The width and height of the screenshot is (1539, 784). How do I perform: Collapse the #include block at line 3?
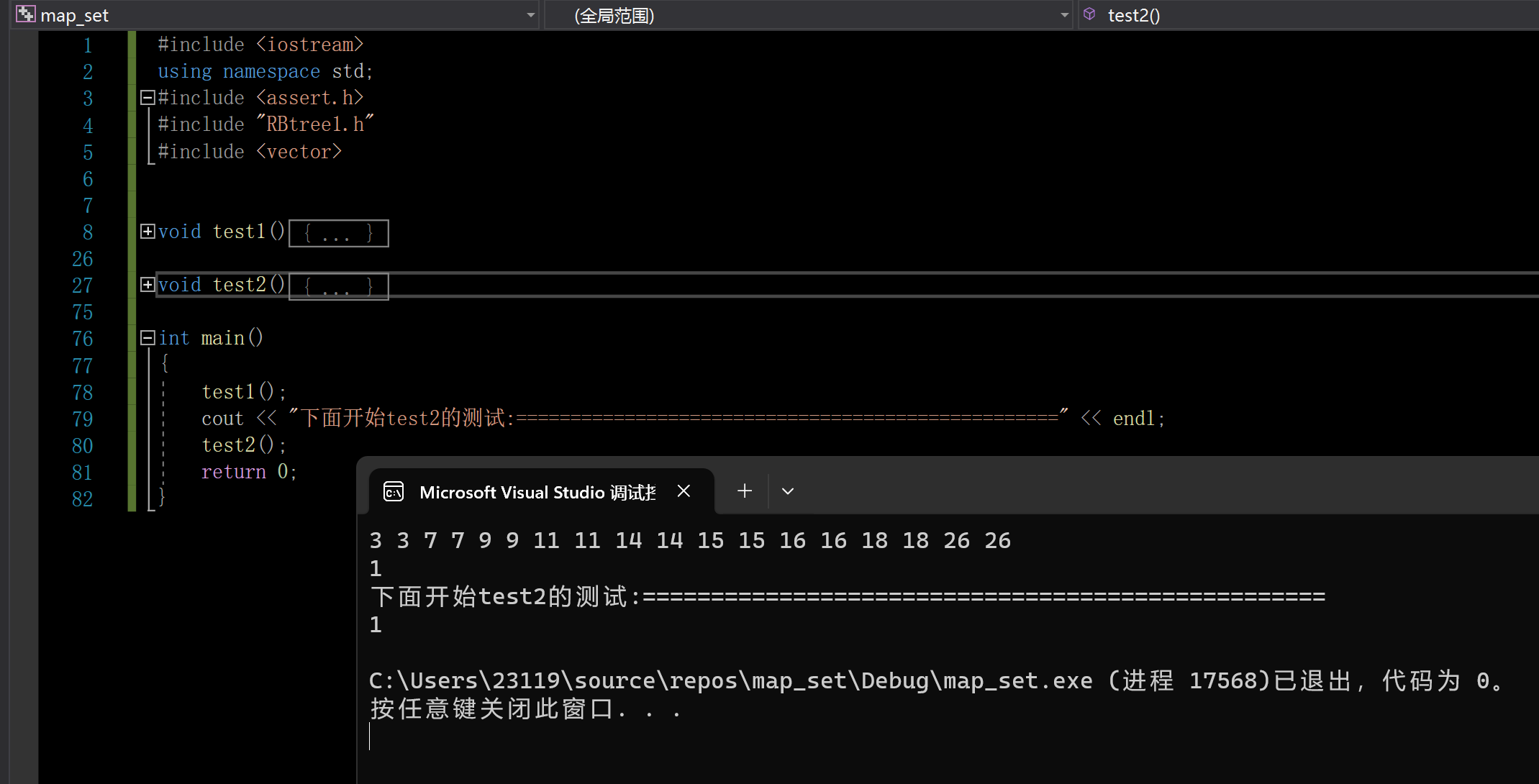(147, 97)
